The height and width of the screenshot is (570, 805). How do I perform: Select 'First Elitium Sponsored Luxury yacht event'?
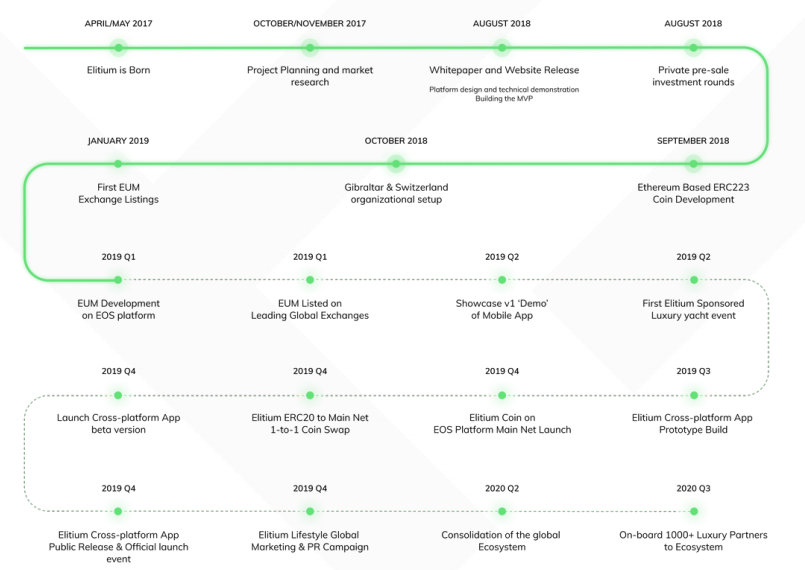(692, 309)
